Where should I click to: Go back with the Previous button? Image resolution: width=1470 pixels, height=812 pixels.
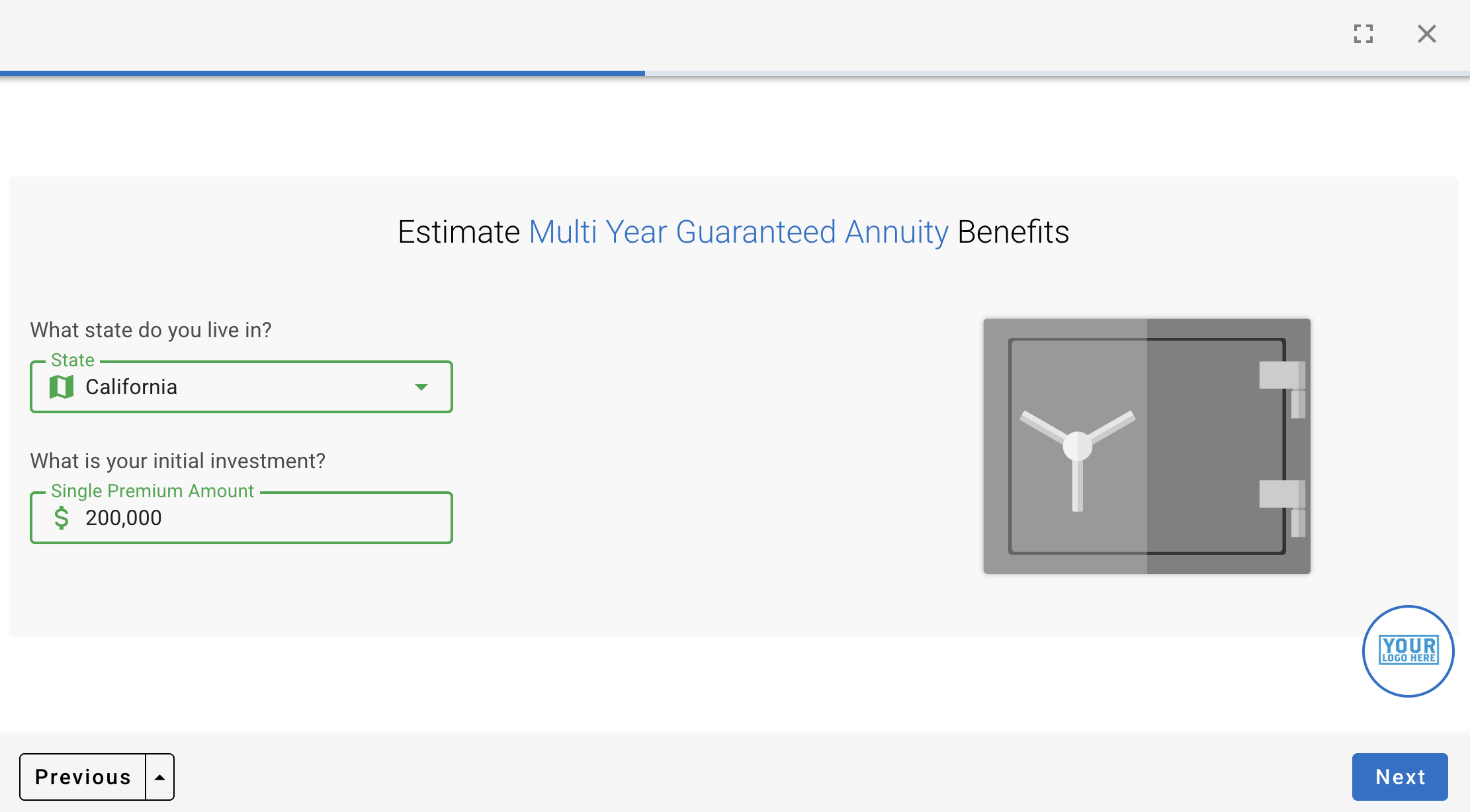click(83, 777)
